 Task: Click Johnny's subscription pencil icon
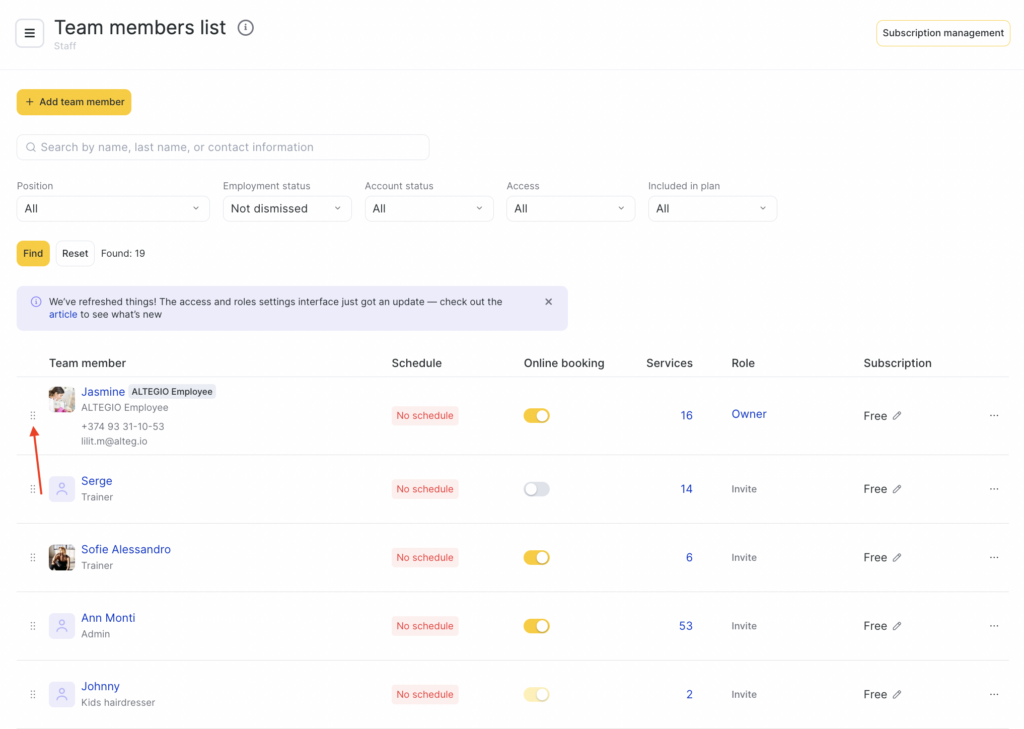click(x=897, y=694)
